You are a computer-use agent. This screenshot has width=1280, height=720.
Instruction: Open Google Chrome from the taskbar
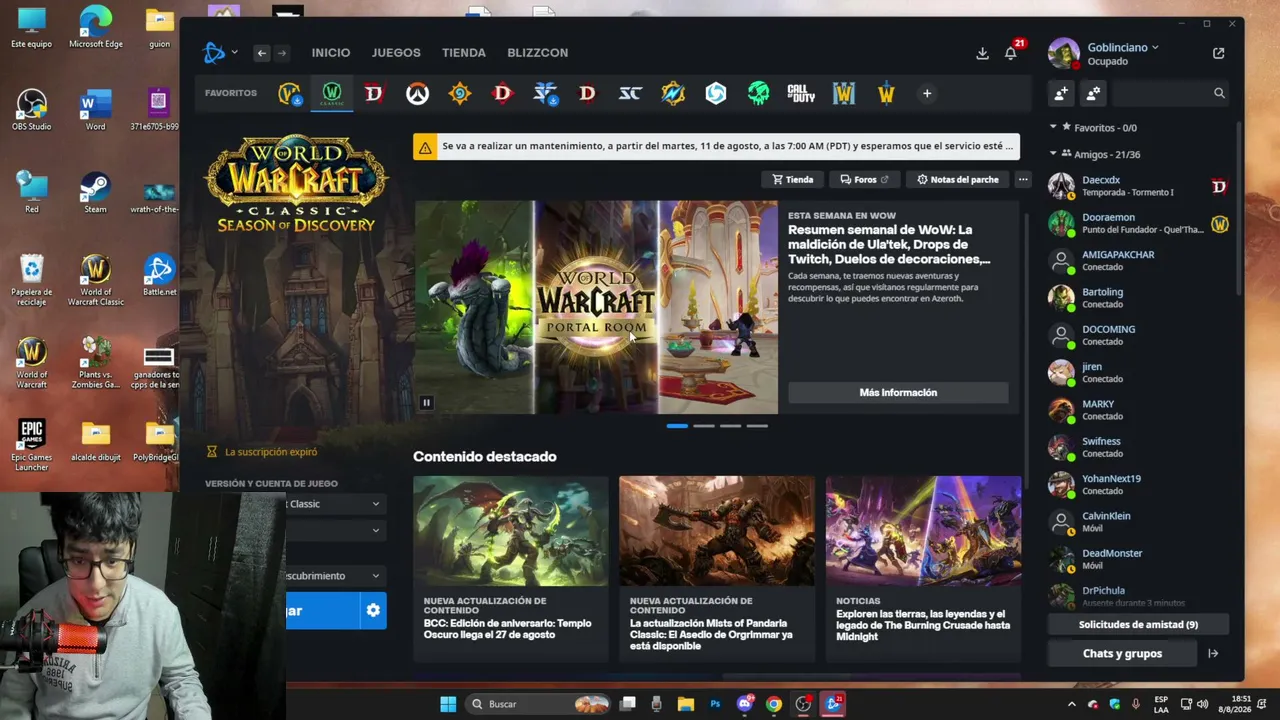point(773,704)
